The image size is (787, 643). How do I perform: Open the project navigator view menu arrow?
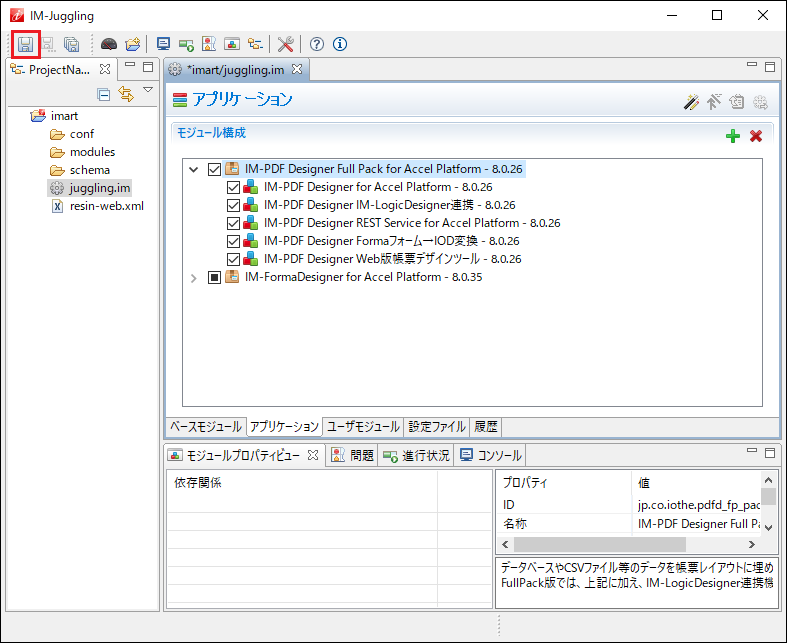tap(148, 91)
